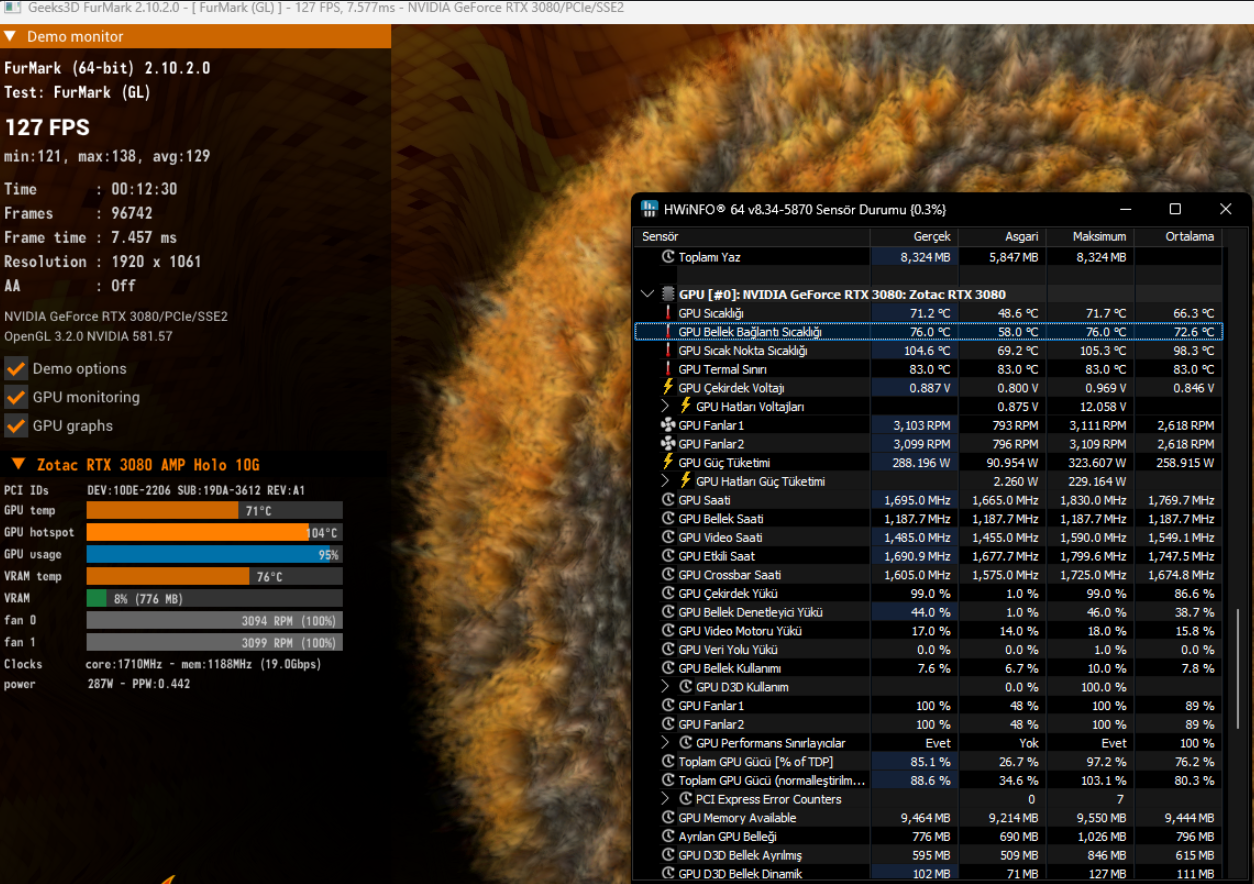
Task: Expand the GPU Hatları Güç Tüketimi row
Action: click(x=666, y=481)
